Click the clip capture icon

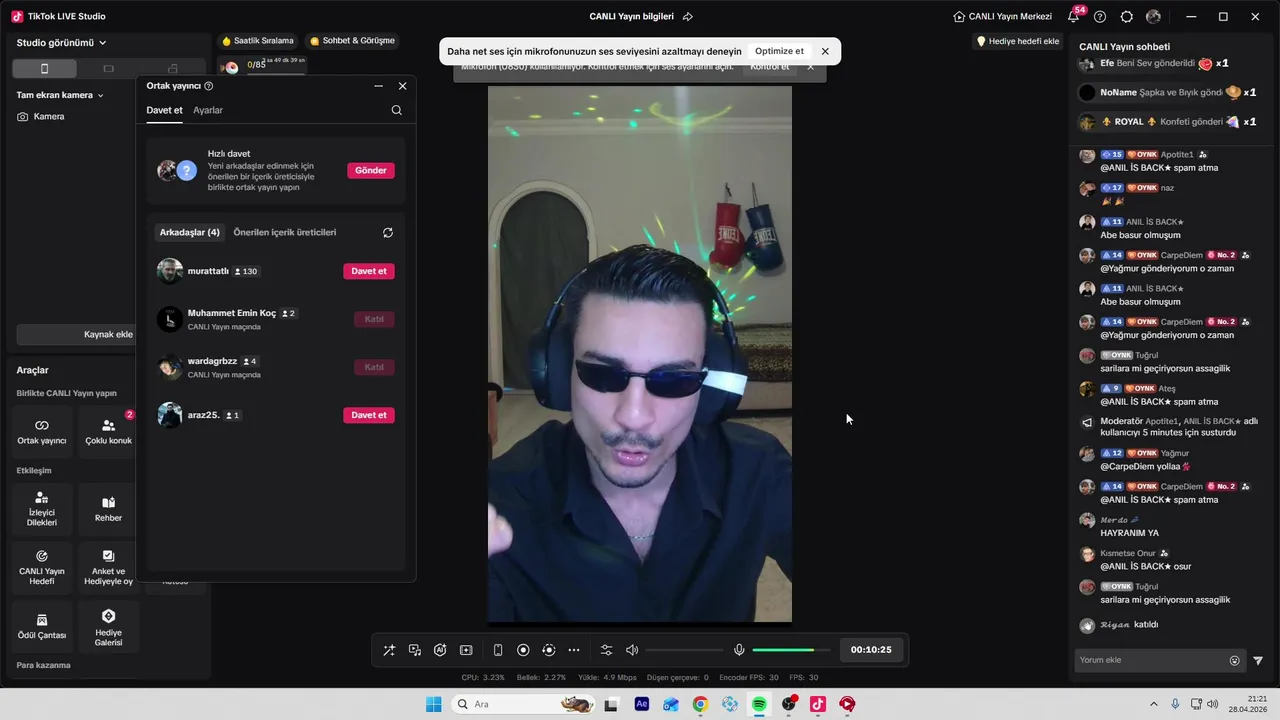coord(466,650)
